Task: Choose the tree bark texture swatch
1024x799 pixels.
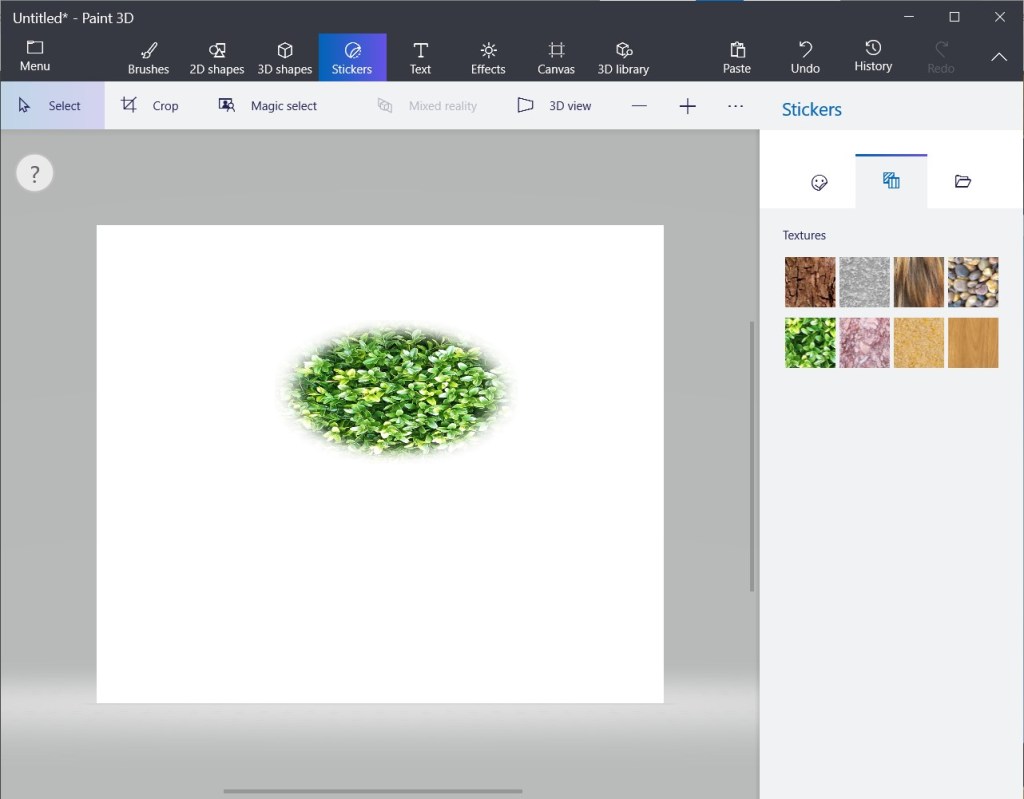Action: click(x=810, y=282)
